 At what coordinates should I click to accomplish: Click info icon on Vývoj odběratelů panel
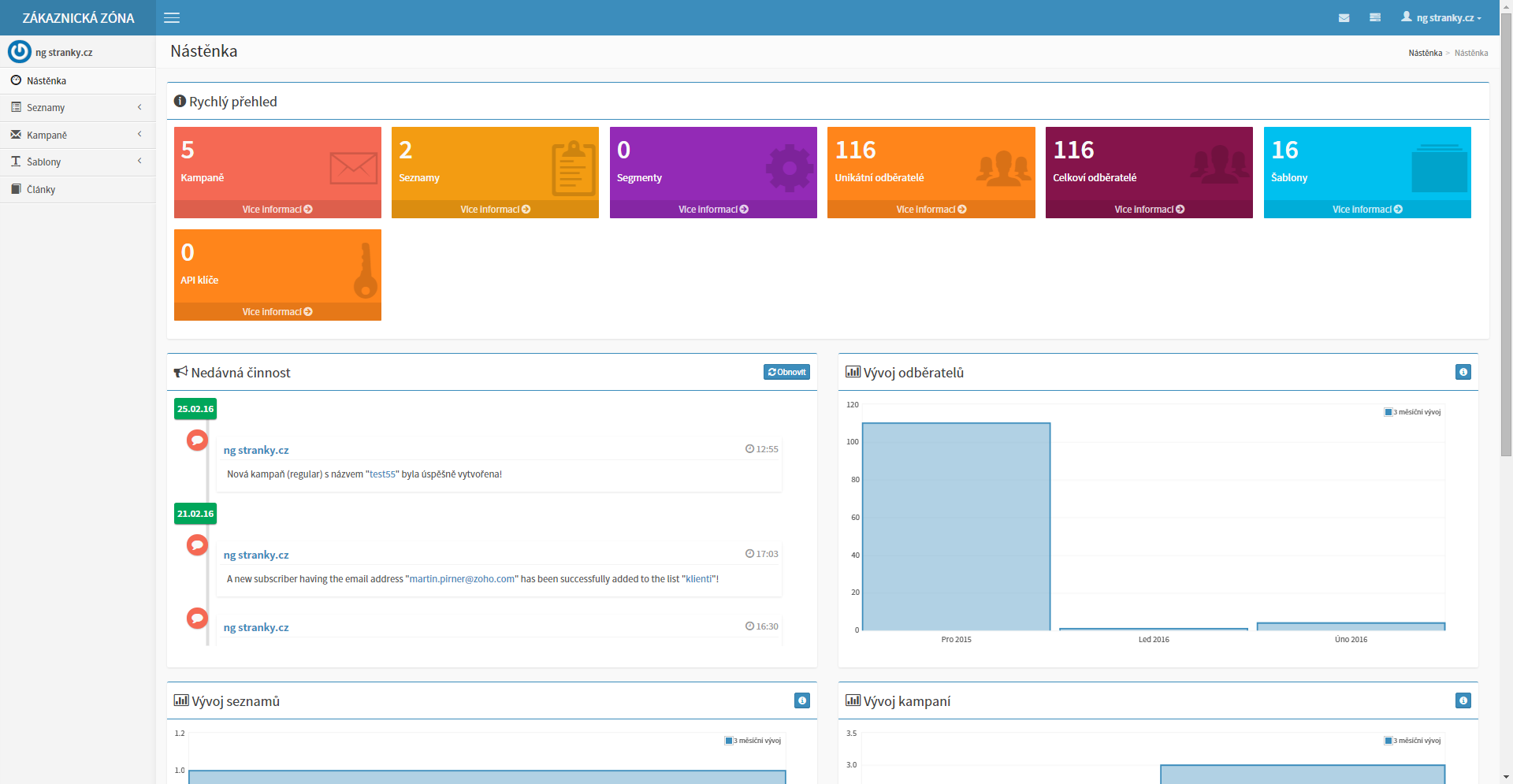(x=1463, y=372)
